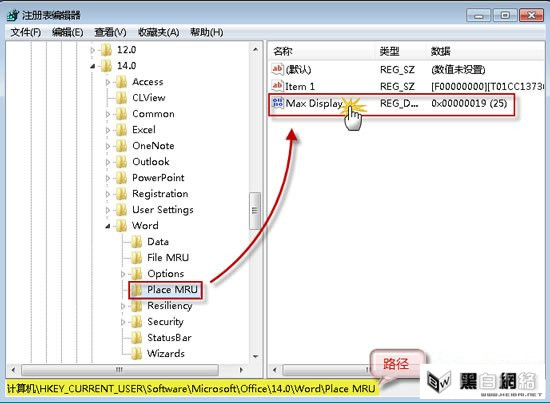Click the PowerPoint folder icon
Image resolution: width=550 pixels, height=403 pixels.
[121, 178]
